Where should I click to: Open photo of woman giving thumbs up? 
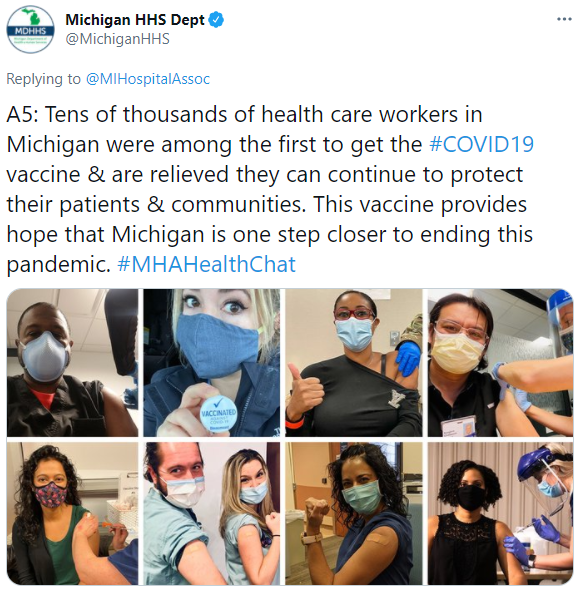[354, 363]
